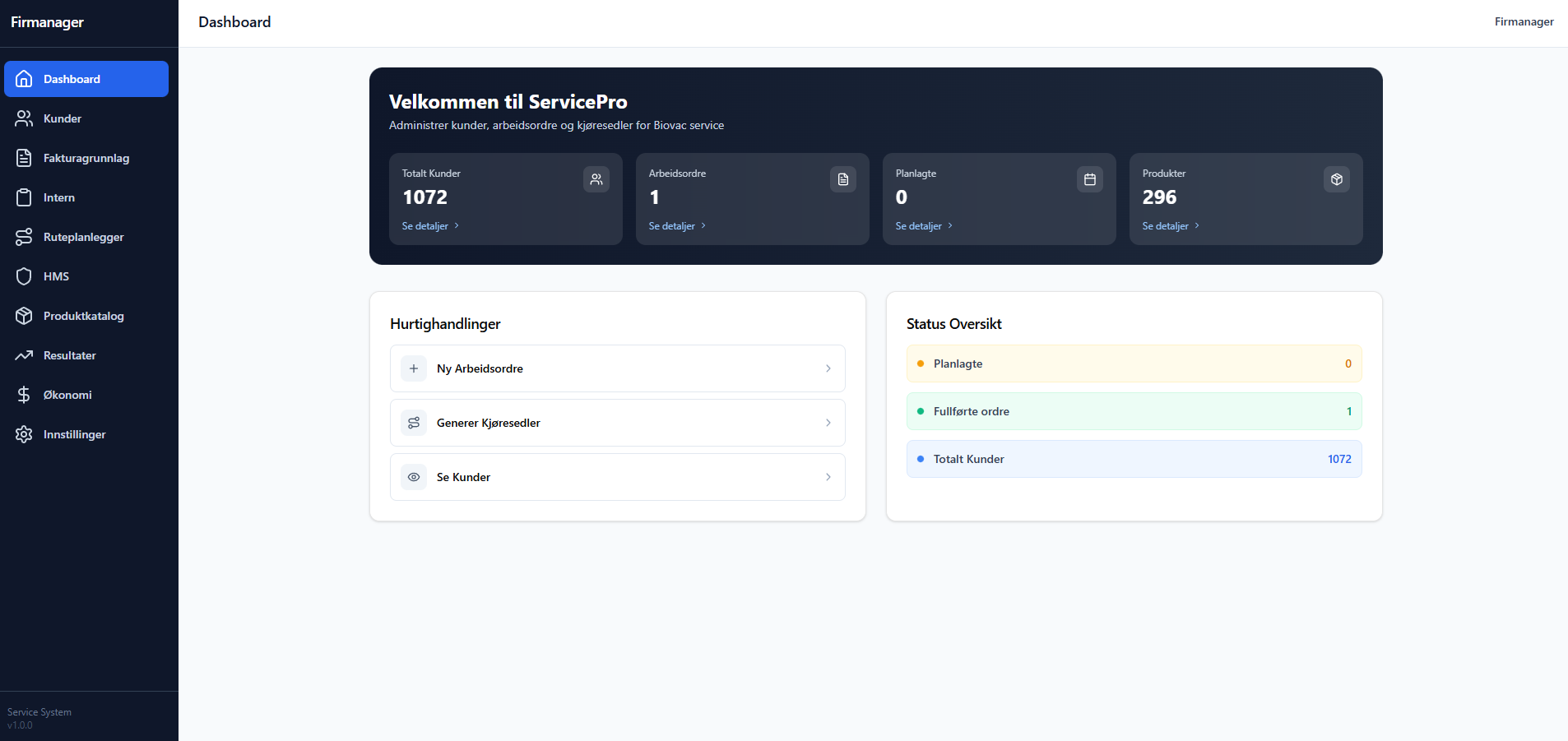Open the Dashboard menu item
The width and height of the screenshot is (1568, 741).
point(86,79)
